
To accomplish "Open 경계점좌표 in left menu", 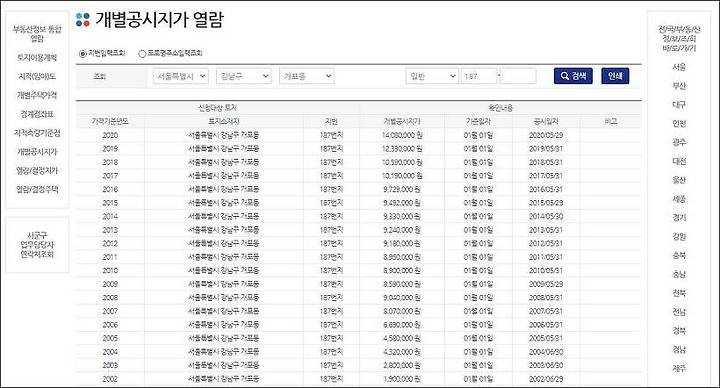I will coord(37,114).
